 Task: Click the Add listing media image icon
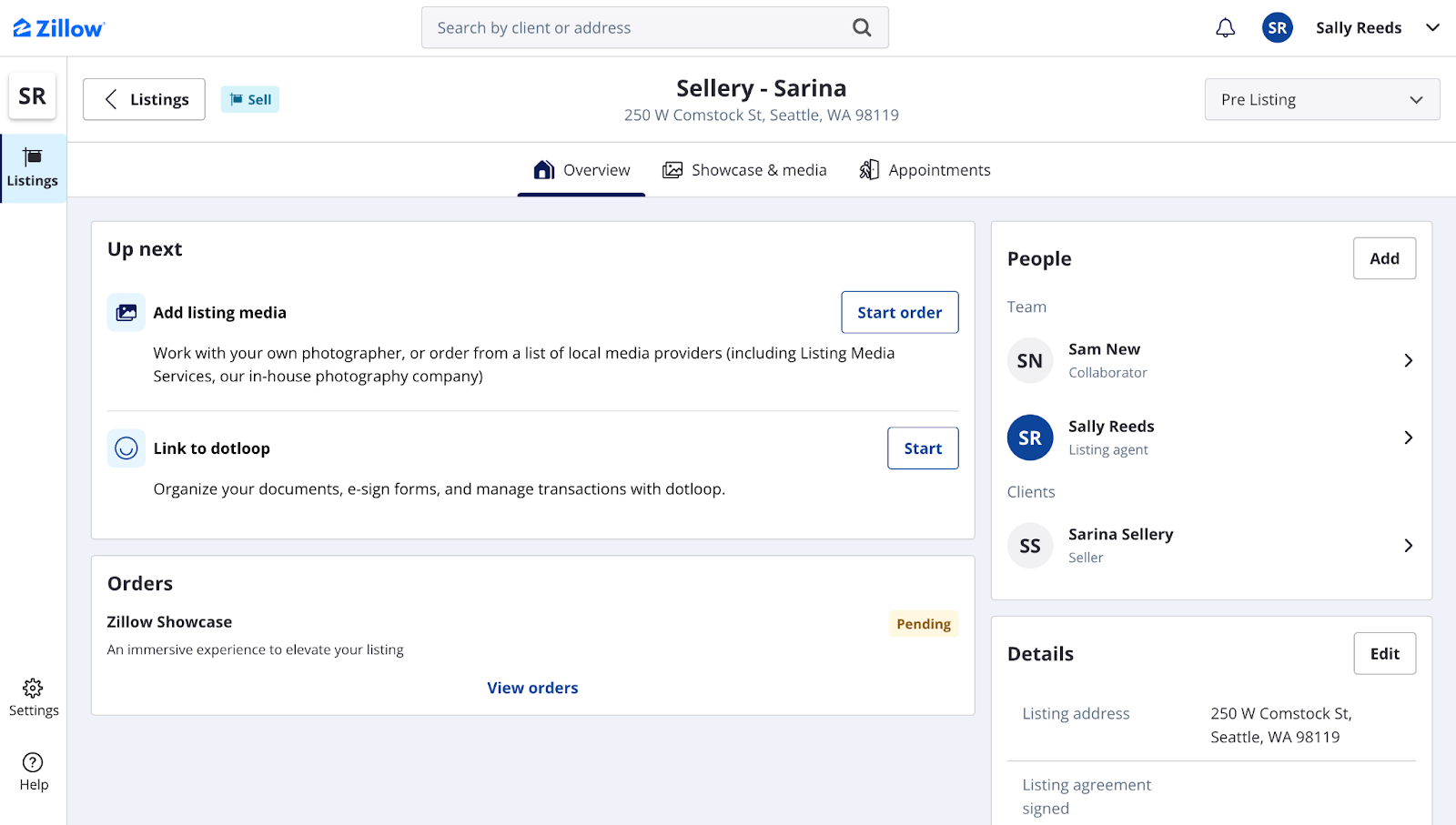[x=126, y=312]
